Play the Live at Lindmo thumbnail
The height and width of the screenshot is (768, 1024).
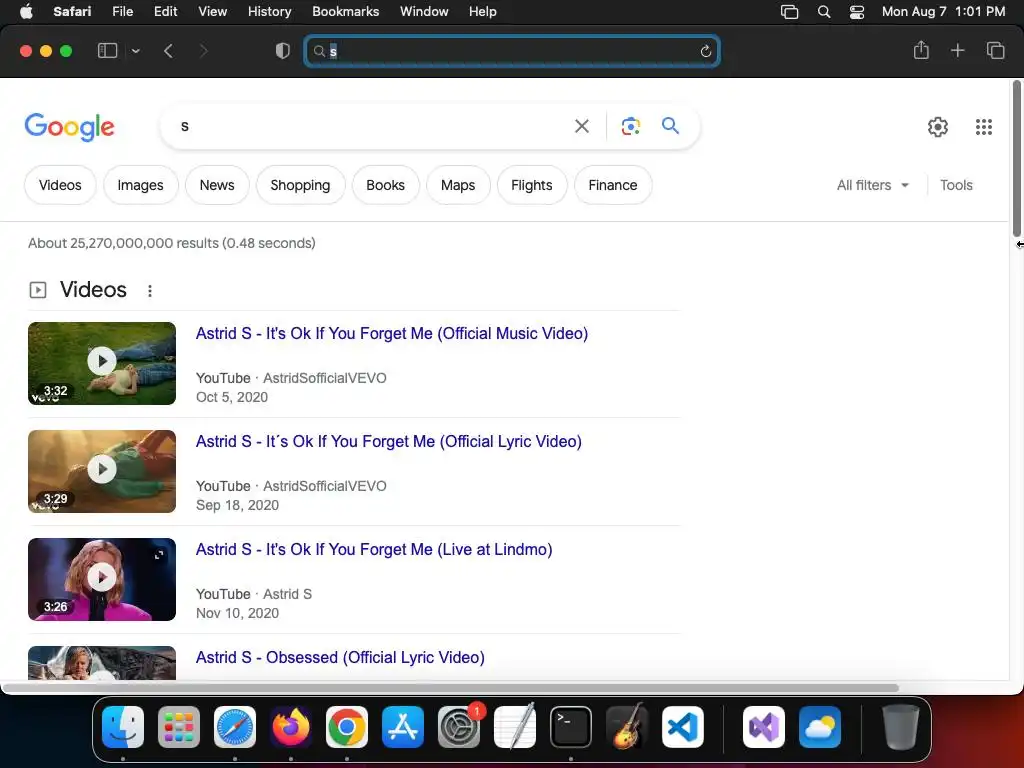tap(102, 579)
